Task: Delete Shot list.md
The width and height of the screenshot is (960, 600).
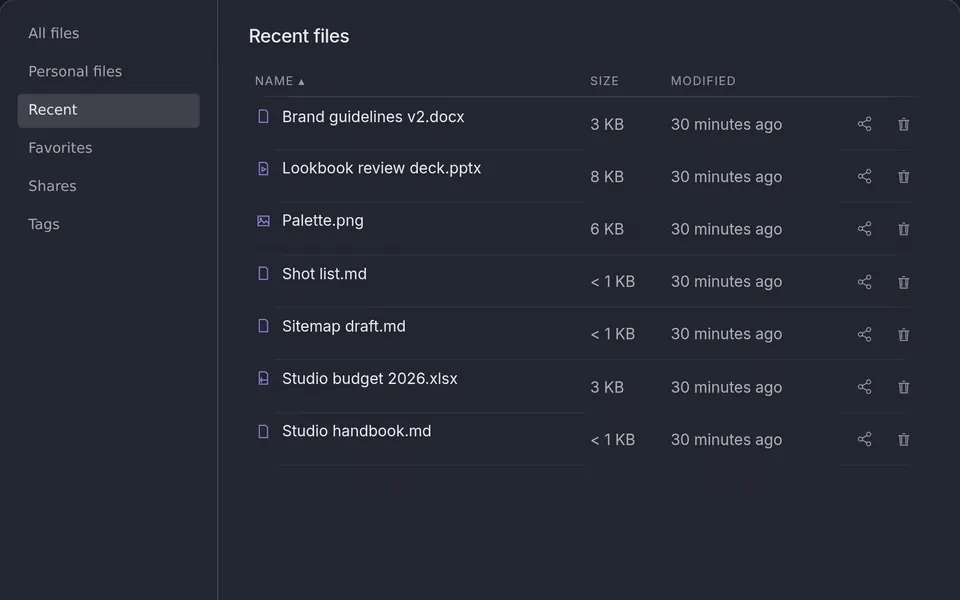Action: pos(903,282)
